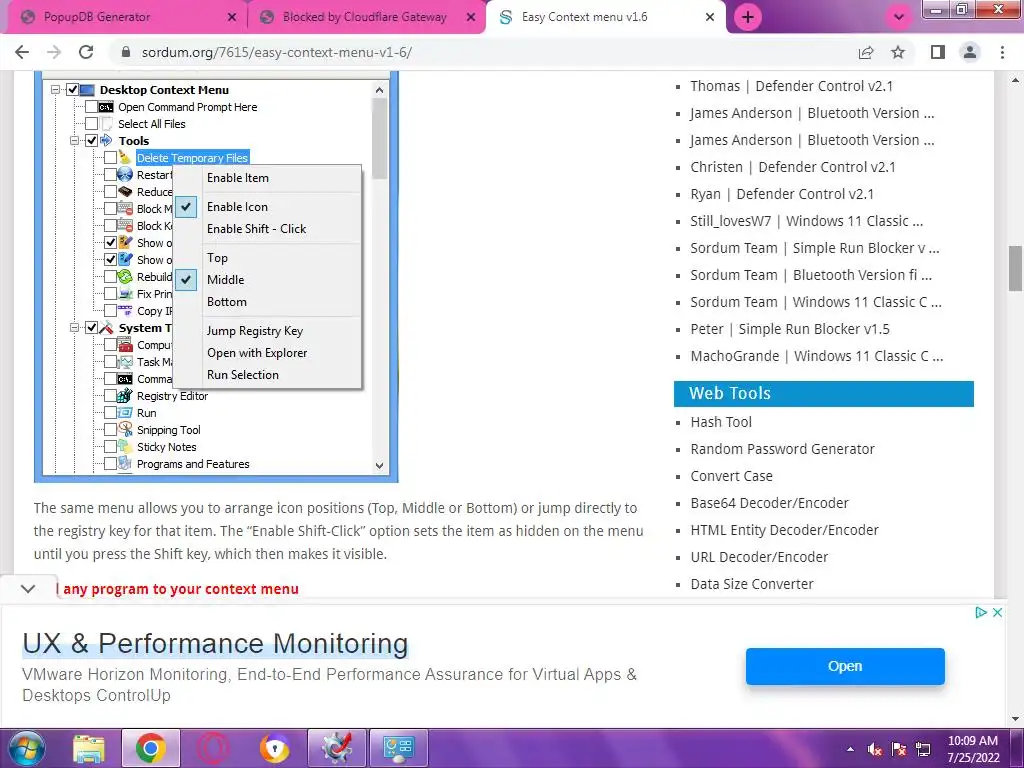
Task: Click the broom icon for Delete Temporary Files
Action: (x=125, y=157)
